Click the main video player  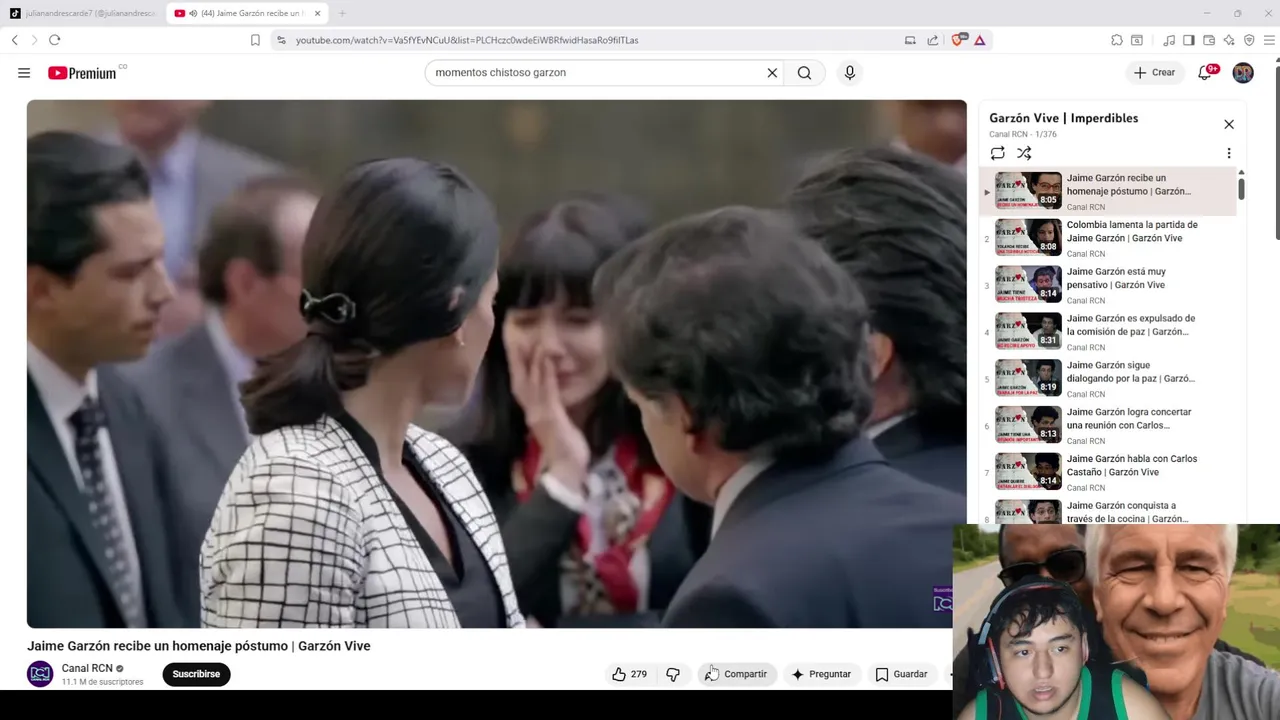(x=496, y=364)
